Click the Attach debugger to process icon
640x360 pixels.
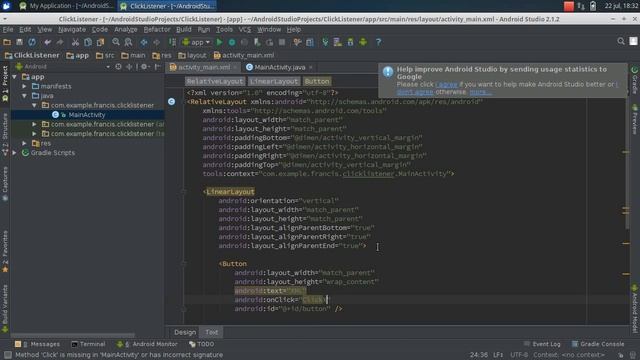[x=257, y=42]
